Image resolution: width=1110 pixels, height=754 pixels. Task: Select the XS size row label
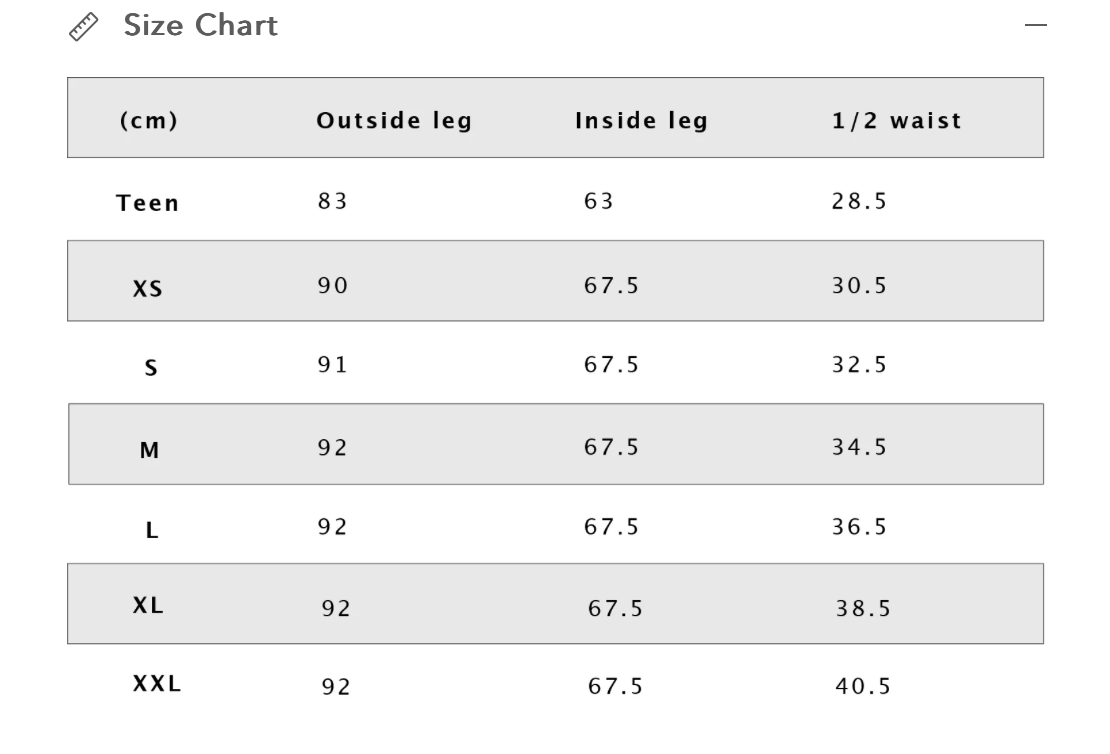click(148, 289)
